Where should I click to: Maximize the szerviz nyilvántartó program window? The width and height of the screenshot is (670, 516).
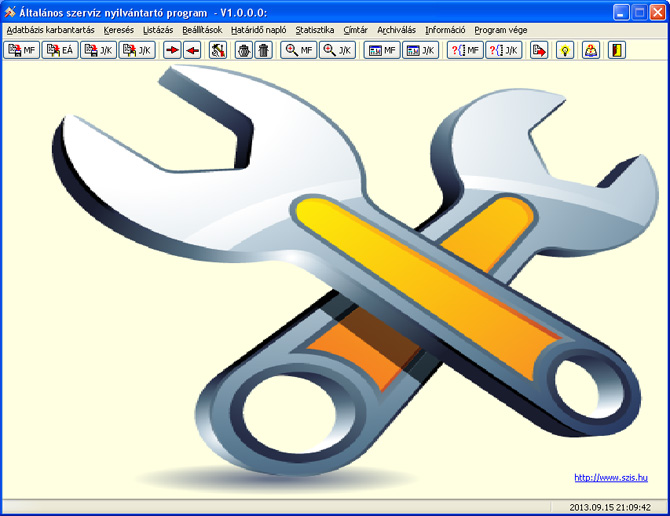click(640, 12)
